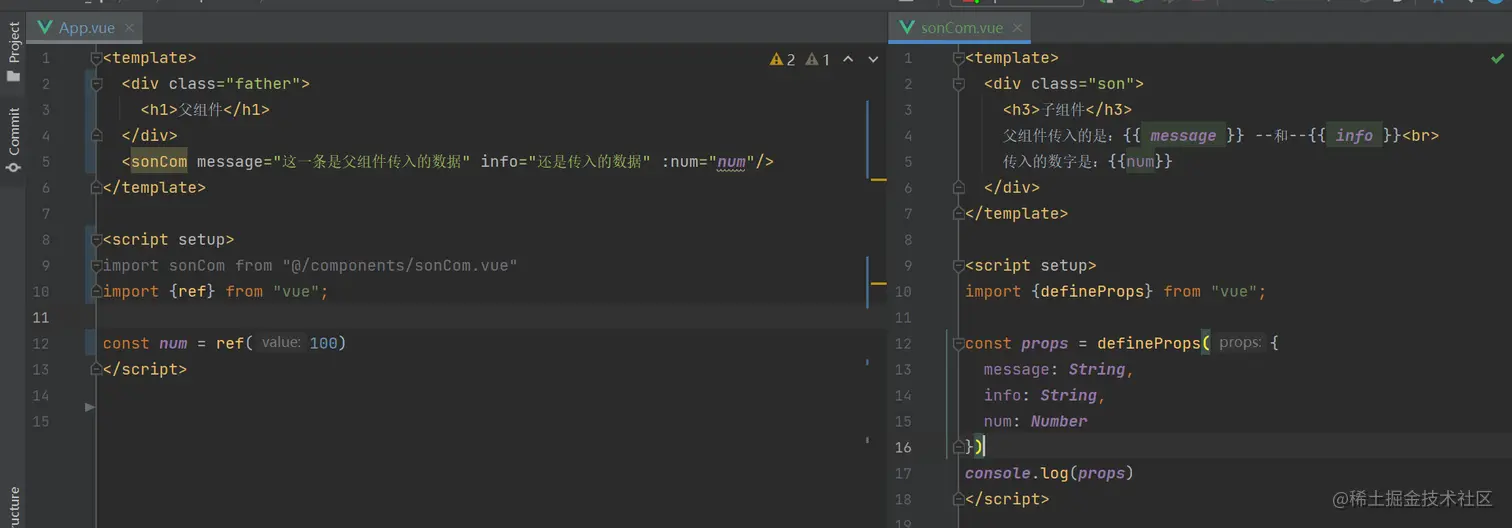Click yellow warning stripe mark near App.vue line 5

click(x=879, y=180)
